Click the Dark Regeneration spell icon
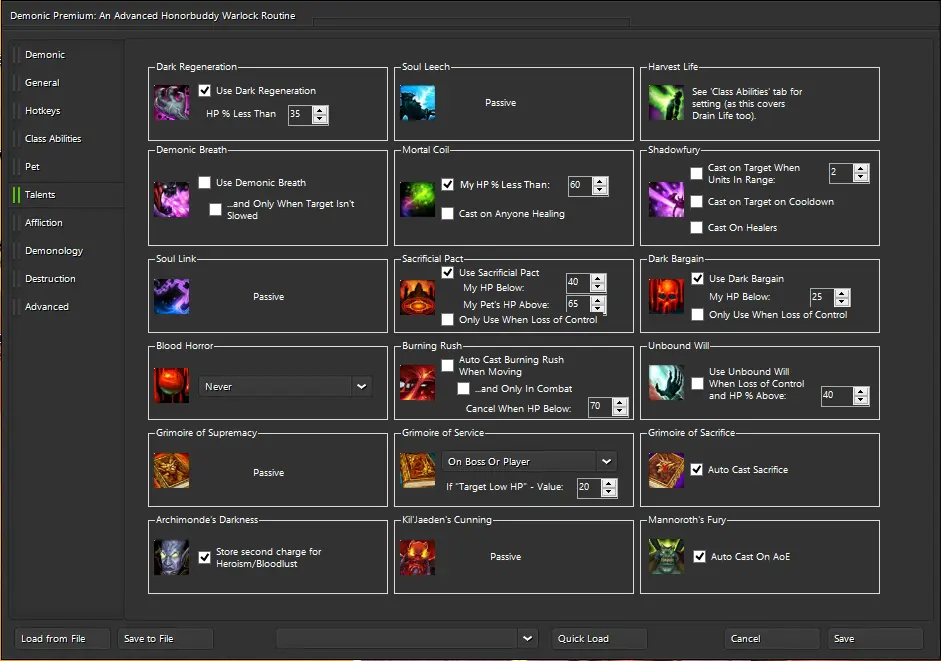The height and width of the screenshot is (661, 941). click(x=172, y=103)
